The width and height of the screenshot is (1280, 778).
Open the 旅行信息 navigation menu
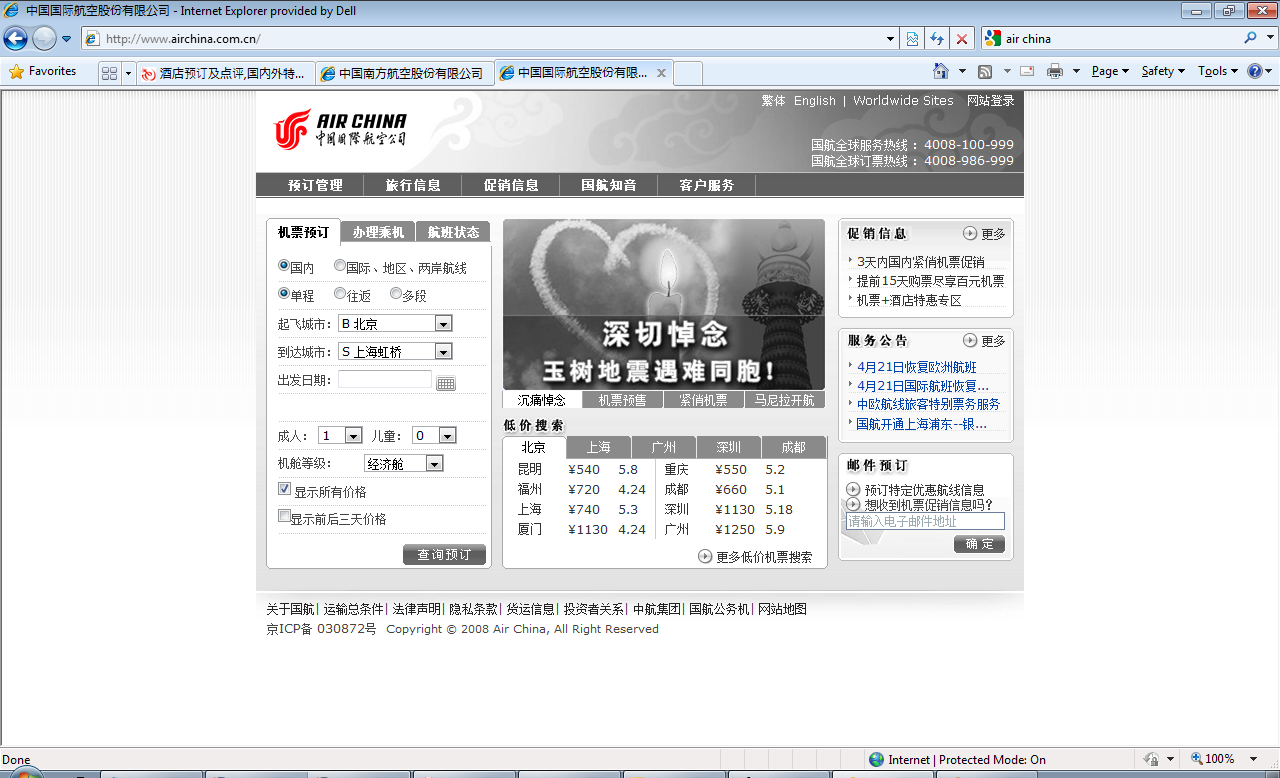(x=413, y=185)
